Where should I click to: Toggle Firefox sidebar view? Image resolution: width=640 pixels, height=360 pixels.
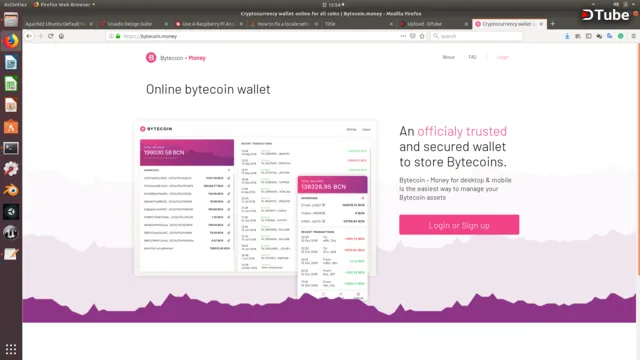click(x=589, y=36)
